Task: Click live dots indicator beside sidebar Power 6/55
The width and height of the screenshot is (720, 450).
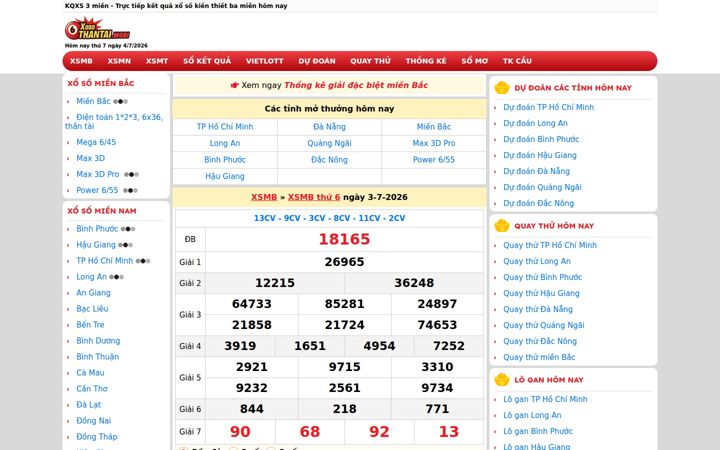Action: pyautogui.click(x=130, y=190)
